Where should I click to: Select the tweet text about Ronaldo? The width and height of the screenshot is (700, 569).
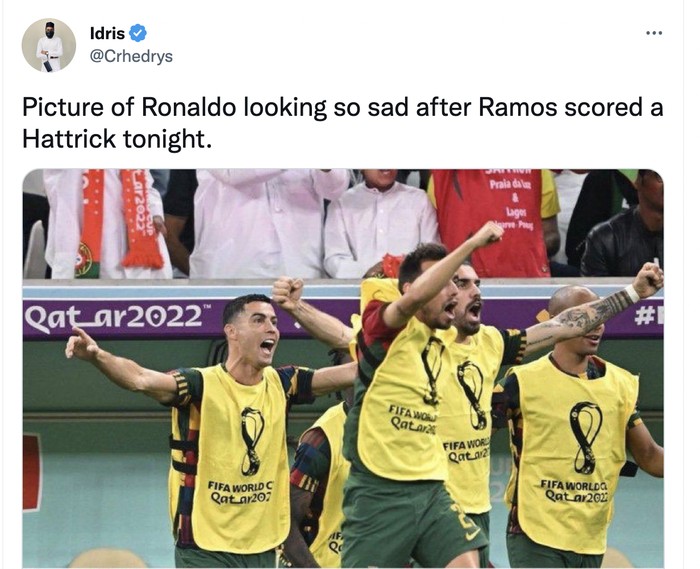[x=342, y=123]
